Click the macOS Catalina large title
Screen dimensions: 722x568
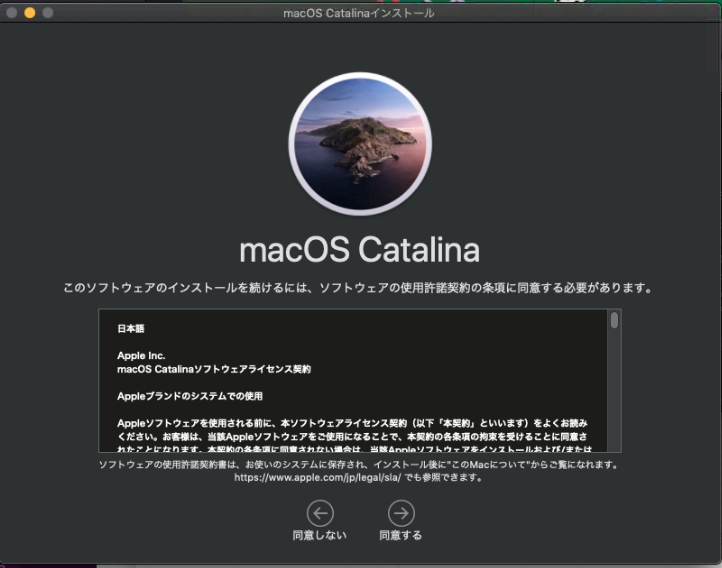[360, 250]
